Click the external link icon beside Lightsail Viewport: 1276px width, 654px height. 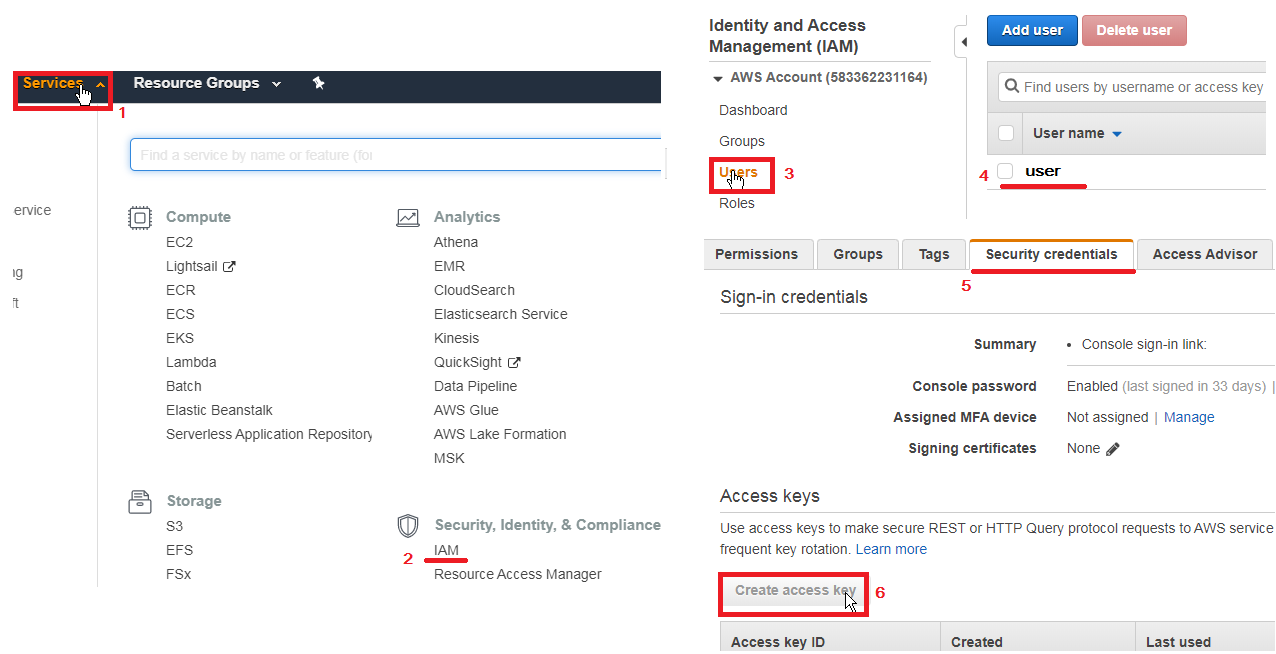pyautogui.click(x=229, y=267)
